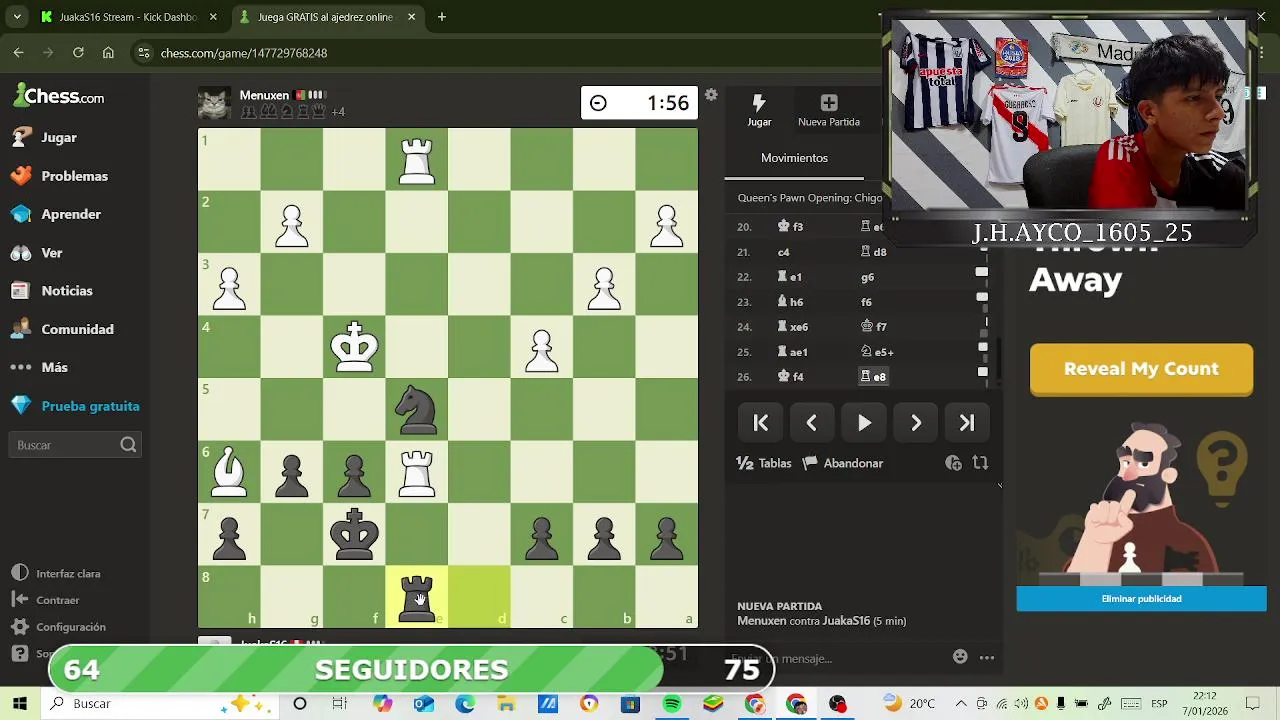Open Problemas in the sidebar
Image resolution: width=1280 pixels, height=720 pixels.
[75, 176]
